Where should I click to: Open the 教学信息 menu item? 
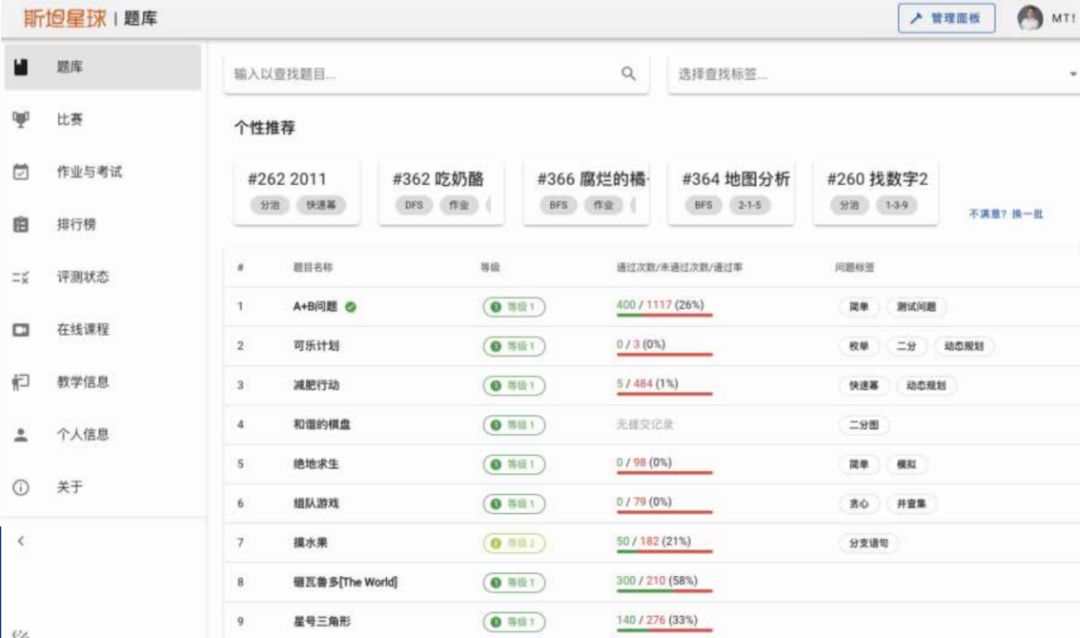(83, 382)
